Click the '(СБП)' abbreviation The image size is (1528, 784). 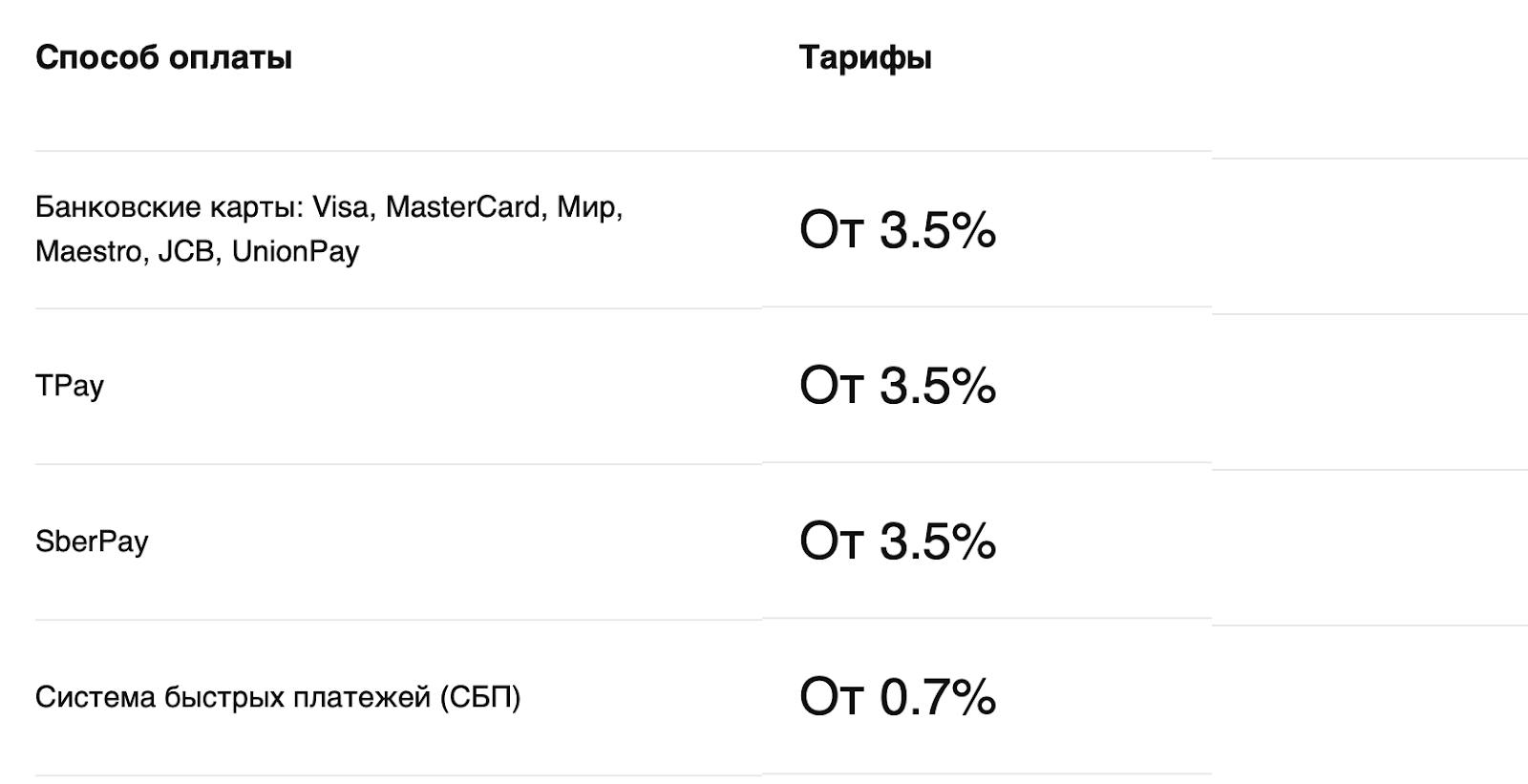480,698
